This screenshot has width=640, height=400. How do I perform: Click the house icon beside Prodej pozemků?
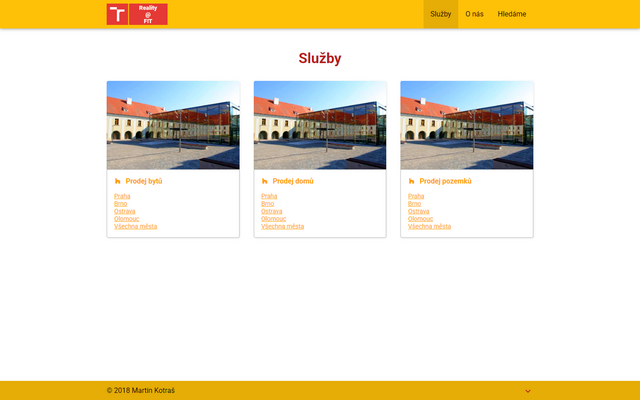(x=412, y=181)
